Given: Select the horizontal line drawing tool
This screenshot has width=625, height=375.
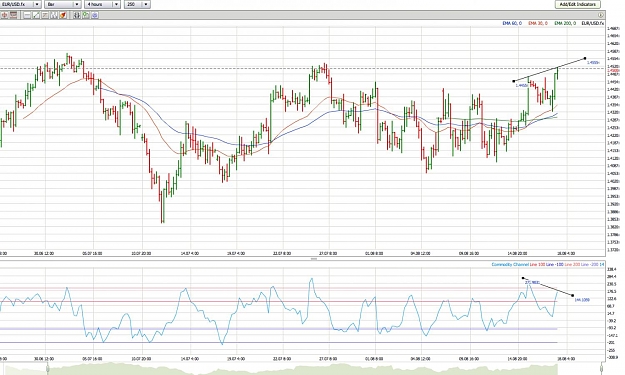Looking at the screenshot, I should click(x=27, y=15).
